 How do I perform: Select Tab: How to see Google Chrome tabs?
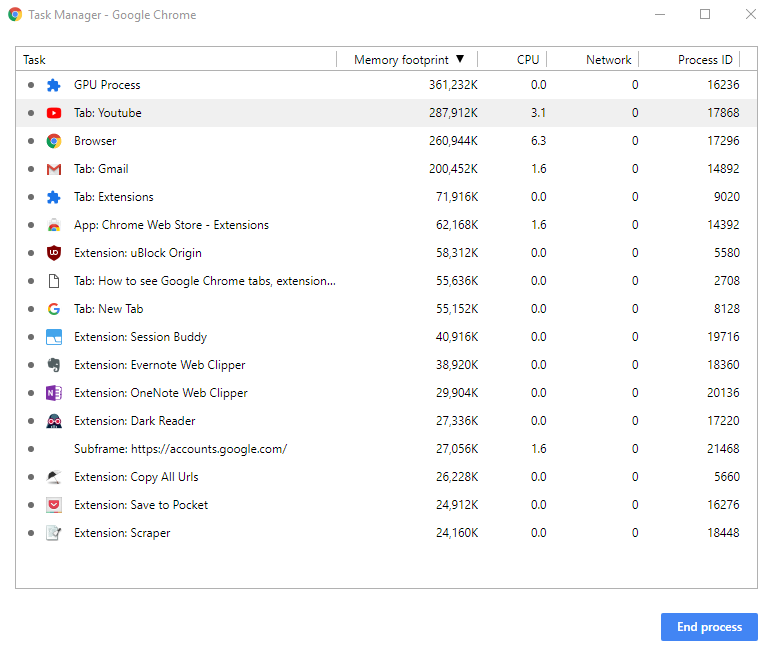pos(205,281)
